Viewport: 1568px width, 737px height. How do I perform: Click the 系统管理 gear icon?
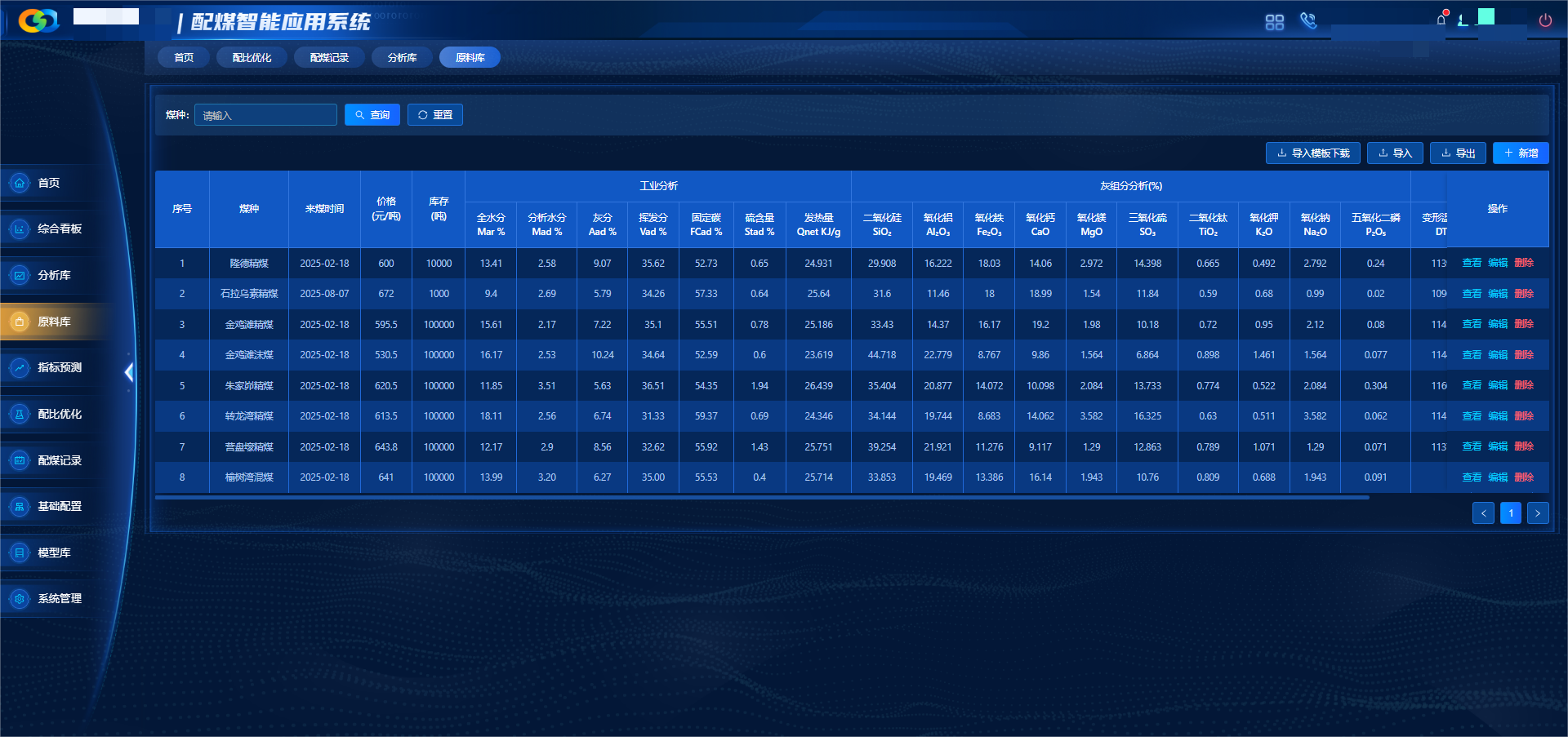(x=20, y=599)
